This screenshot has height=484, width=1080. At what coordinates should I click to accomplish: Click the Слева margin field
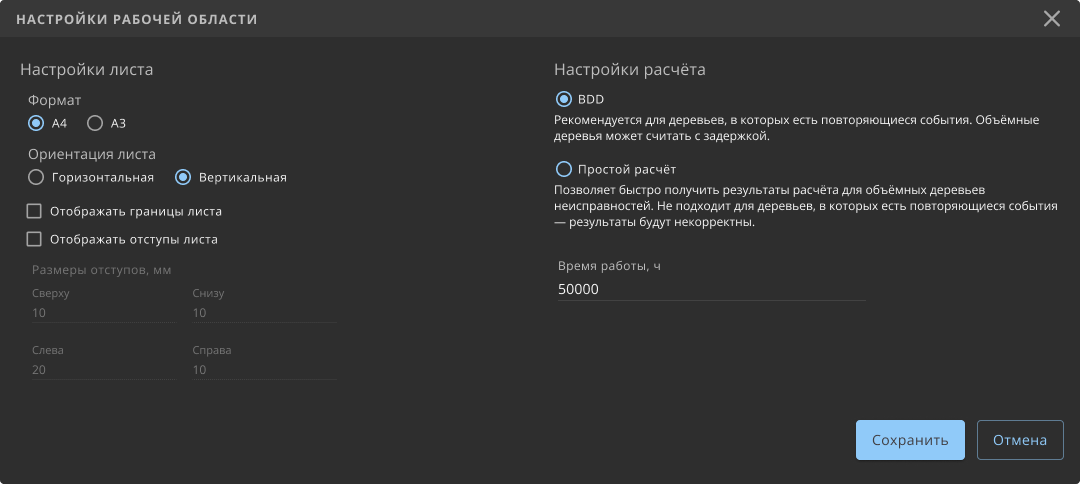click(103, 370)
